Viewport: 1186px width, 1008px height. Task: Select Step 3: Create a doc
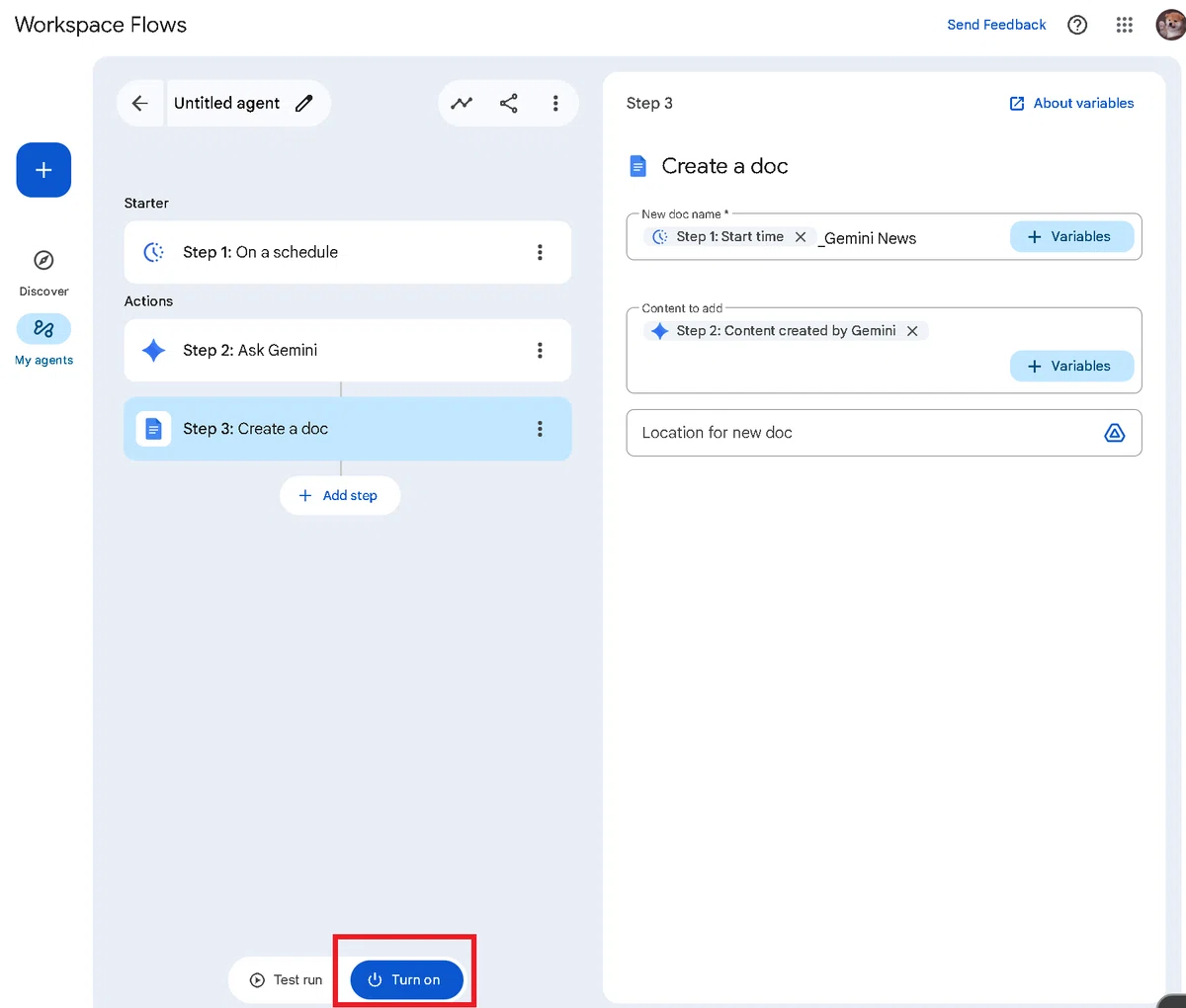(348, 429)
